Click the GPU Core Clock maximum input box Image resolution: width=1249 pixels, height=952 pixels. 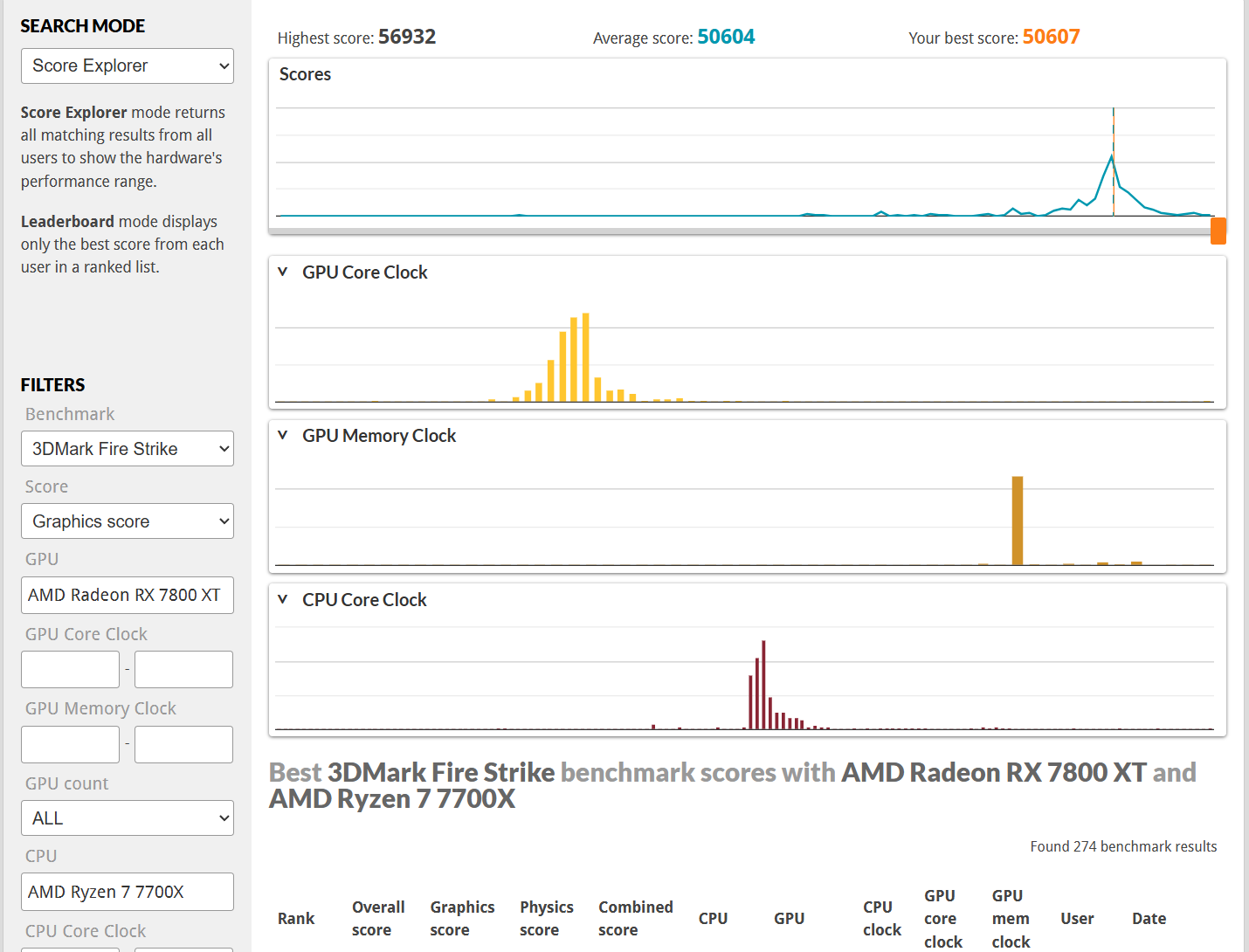[183, 670]
